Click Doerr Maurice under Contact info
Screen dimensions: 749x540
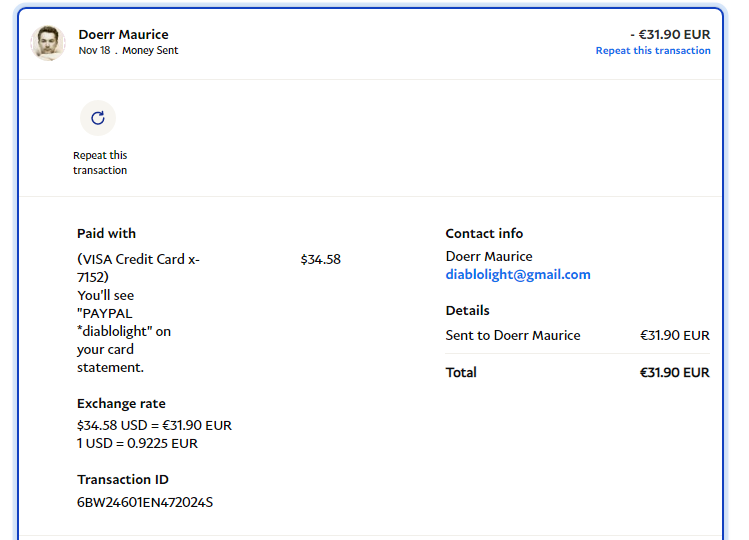pos(489,256)
